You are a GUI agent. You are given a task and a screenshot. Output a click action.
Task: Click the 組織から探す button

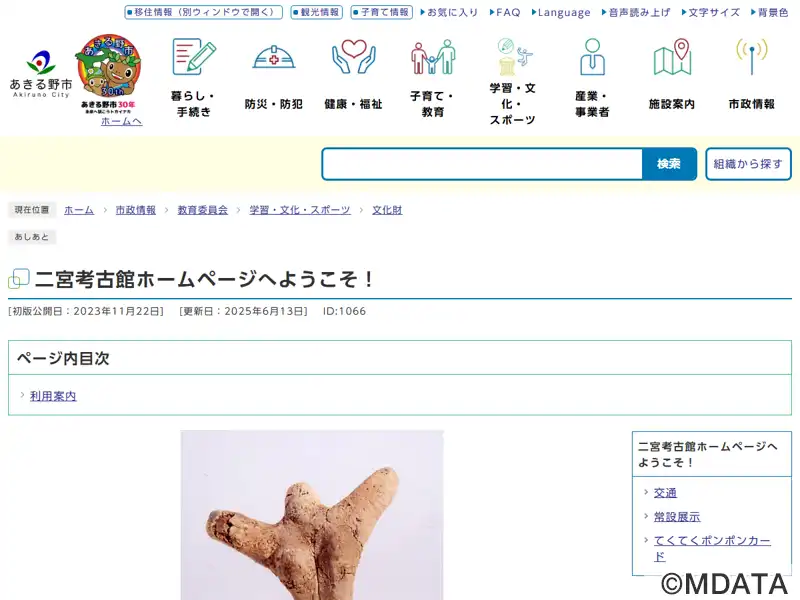(x=748, y=164)
